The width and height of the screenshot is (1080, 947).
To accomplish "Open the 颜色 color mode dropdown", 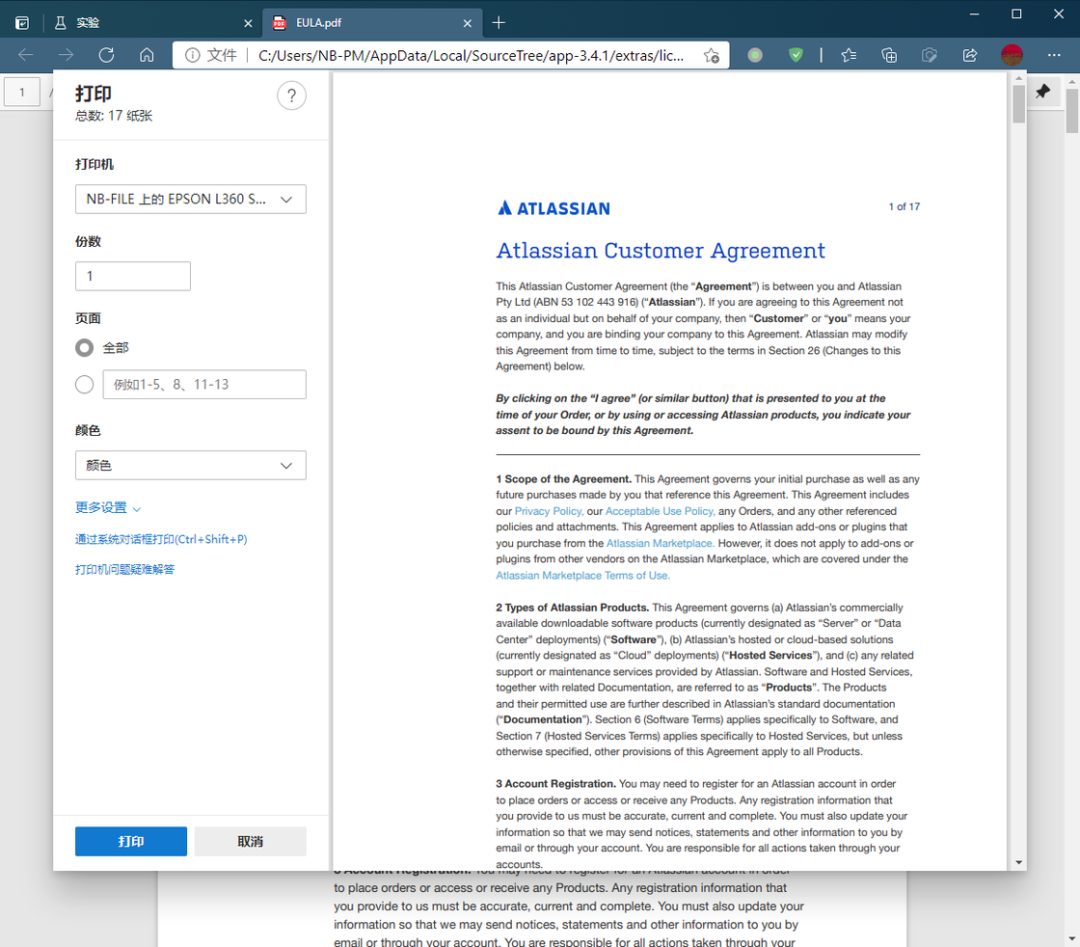I will point(191,466).
